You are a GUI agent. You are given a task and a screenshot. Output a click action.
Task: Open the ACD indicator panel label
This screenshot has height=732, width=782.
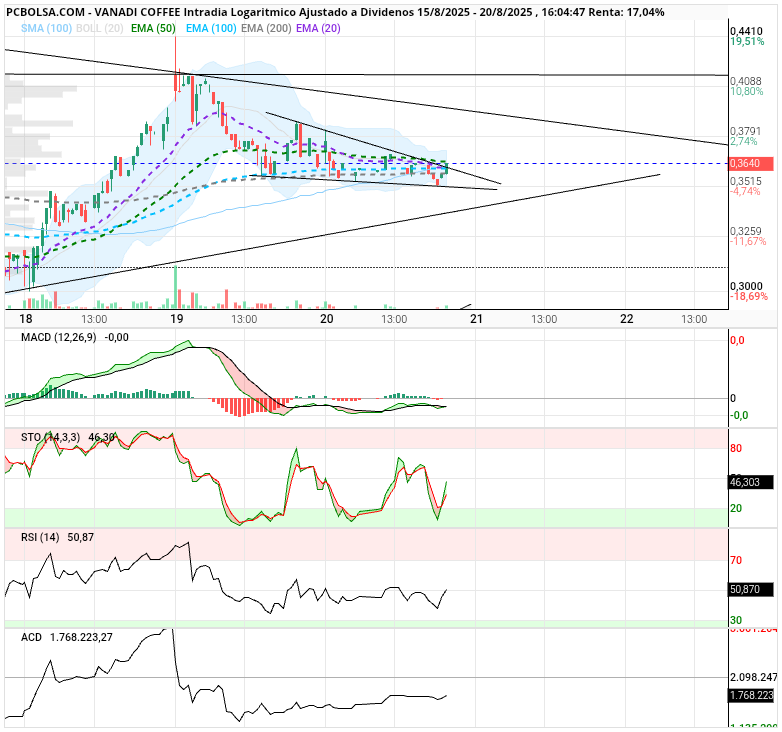[x=31, y=637]
